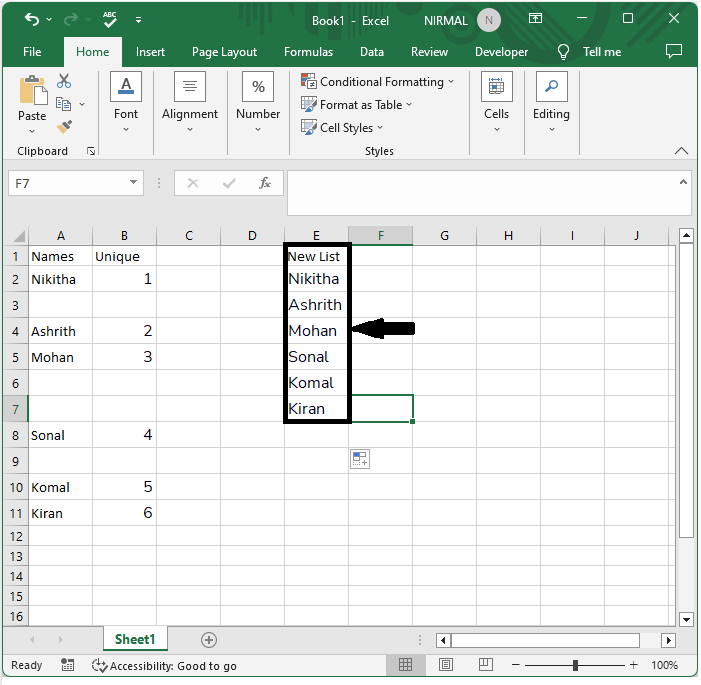Open Customize Quick Access Toolbar arrow
The image size is (701, 685).
click(x=139, y=20)
